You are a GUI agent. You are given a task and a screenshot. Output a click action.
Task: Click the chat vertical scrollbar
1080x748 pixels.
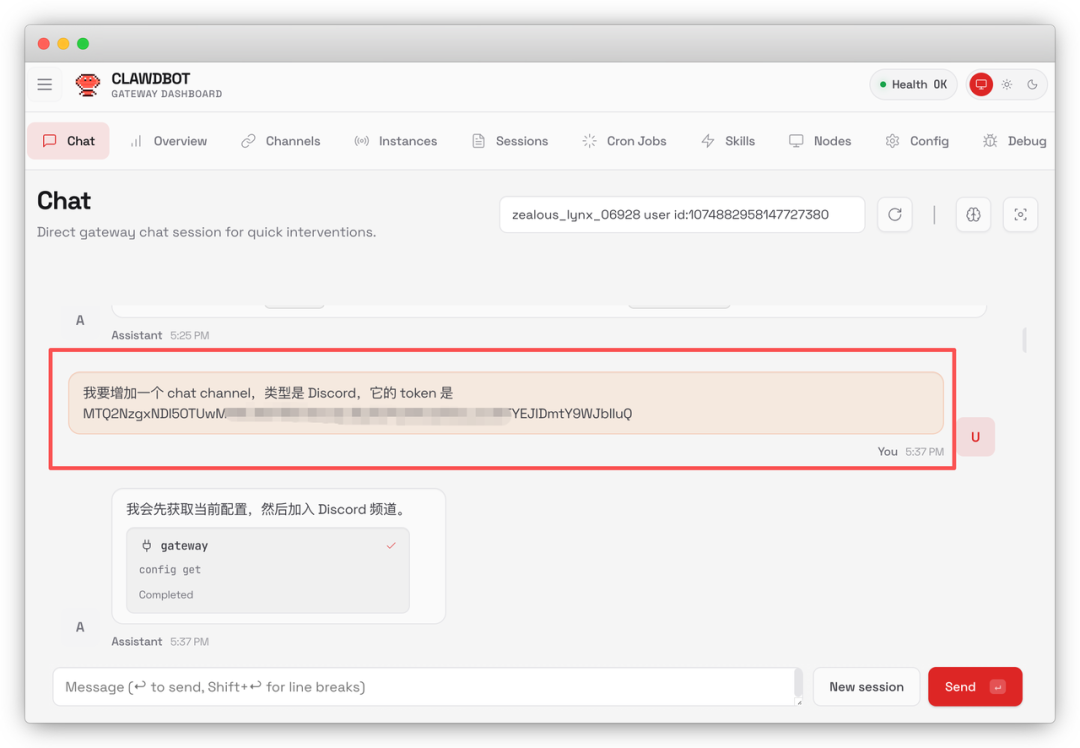[1024, 340]
